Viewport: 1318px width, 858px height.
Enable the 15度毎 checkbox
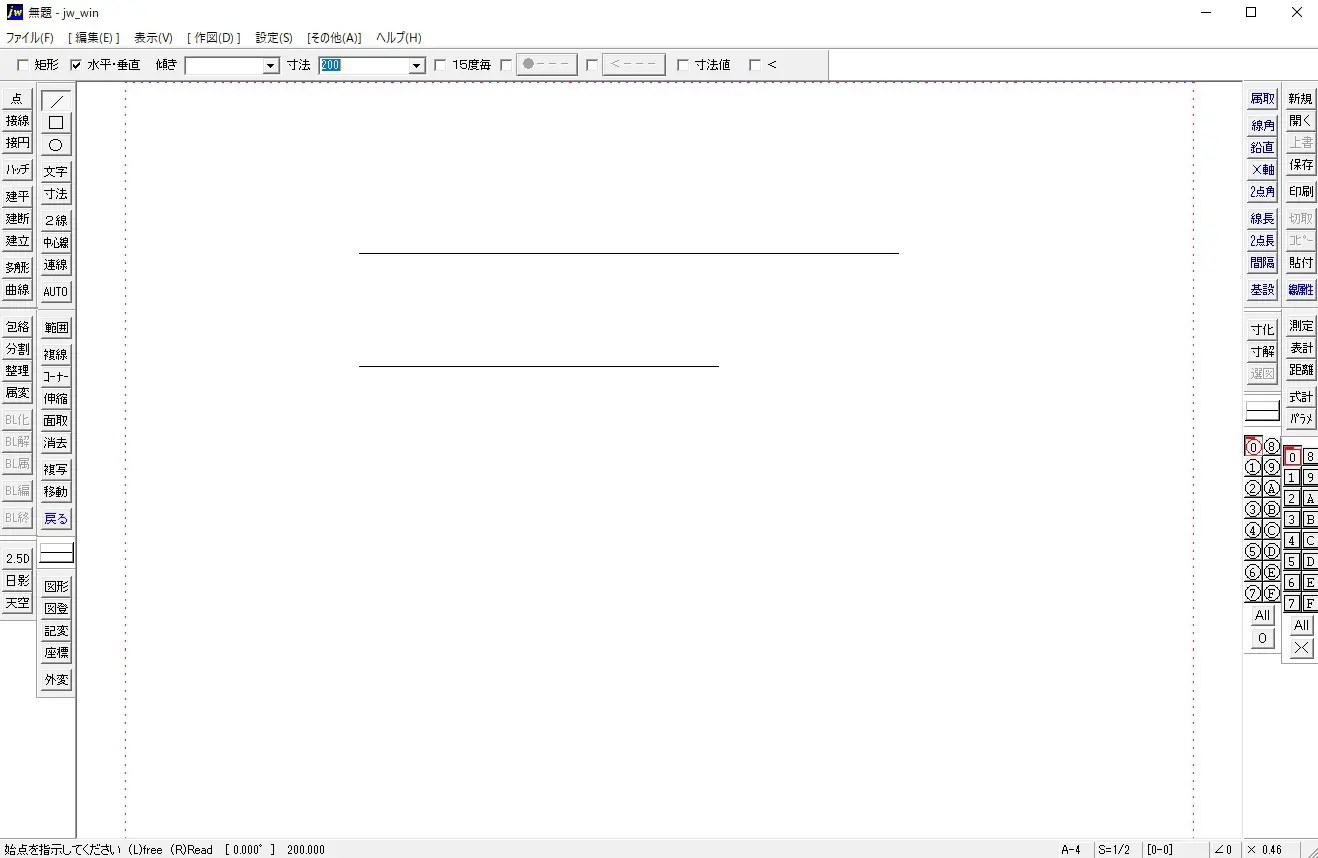click(440, 65)
